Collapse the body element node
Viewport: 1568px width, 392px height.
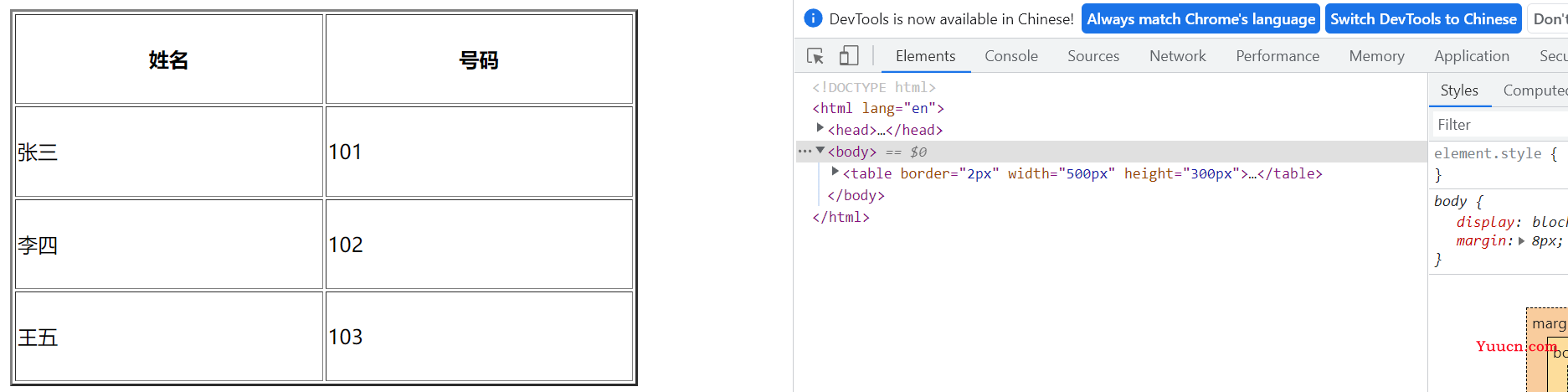point(820,151)
